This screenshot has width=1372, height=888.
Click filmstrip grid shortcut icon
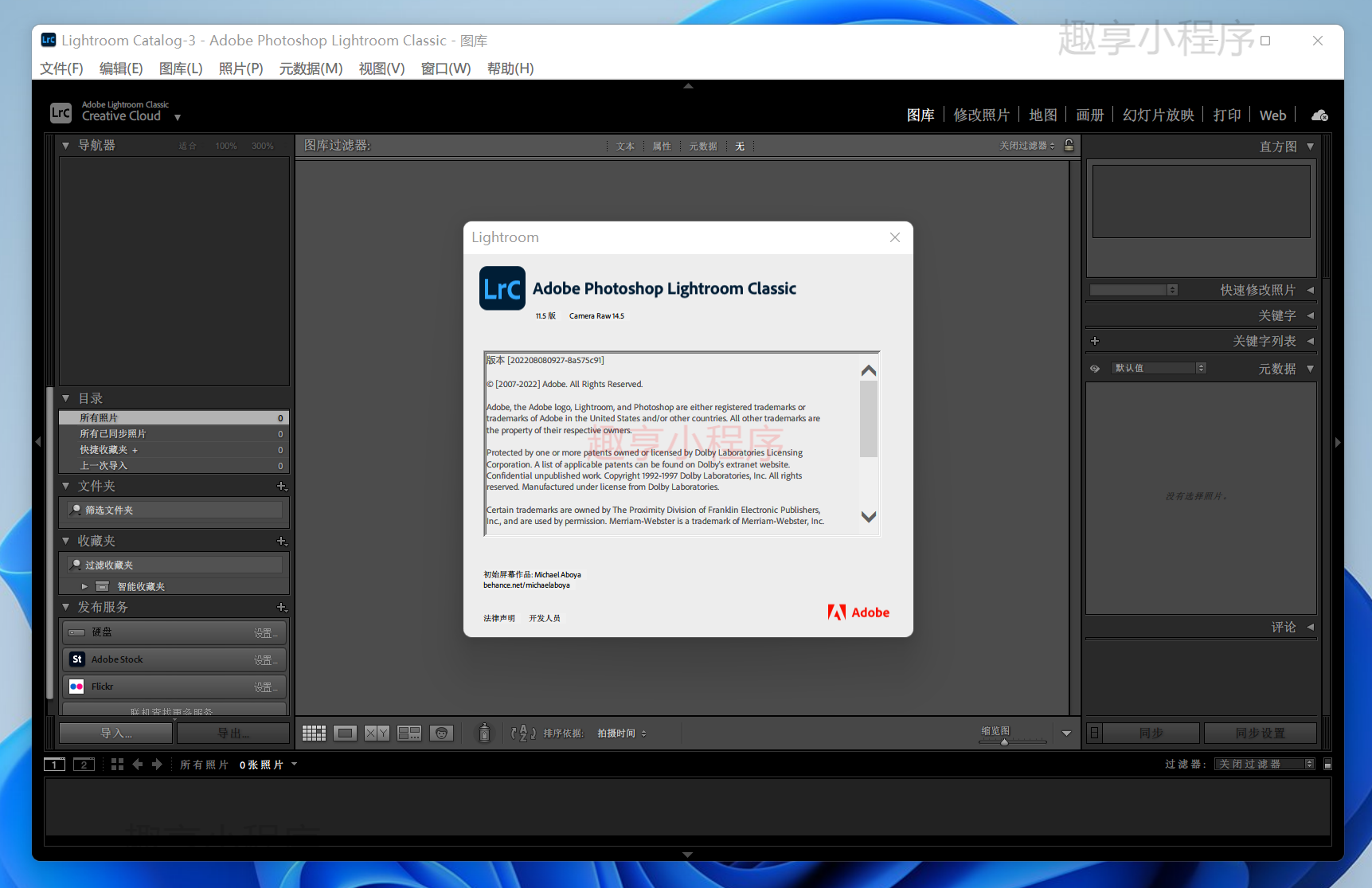[x=117, y=764]
